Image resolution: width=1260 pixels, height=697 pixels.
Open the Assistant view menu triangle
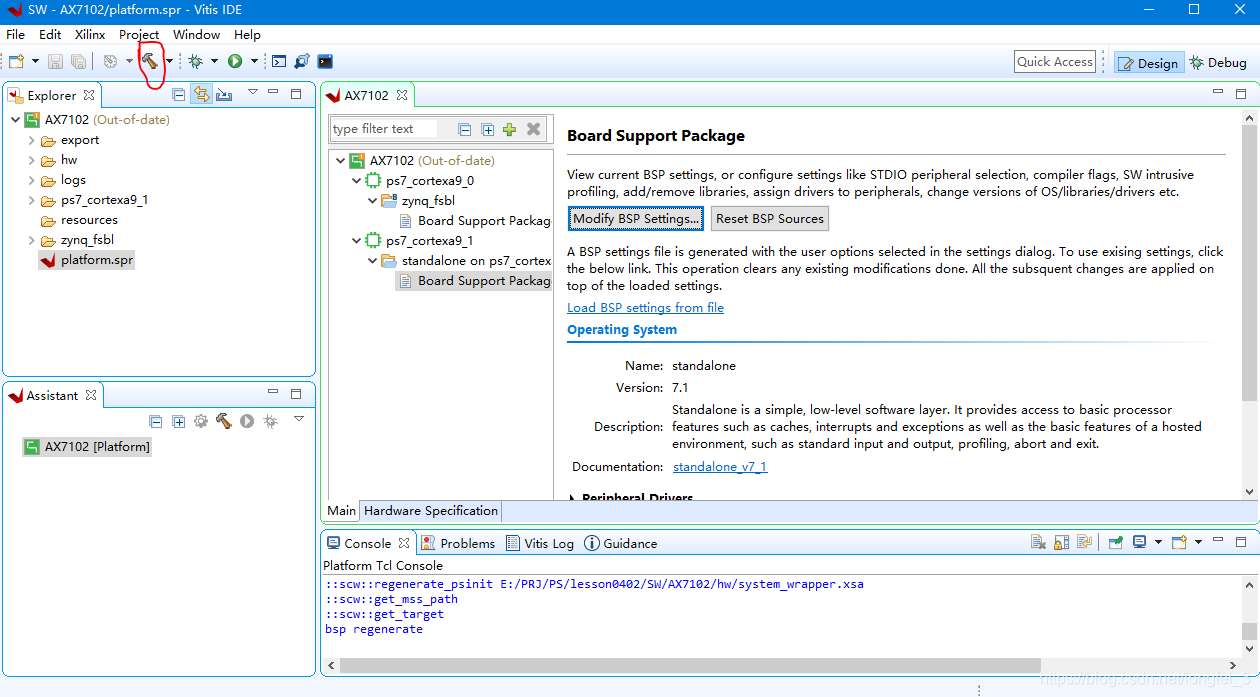299,419
